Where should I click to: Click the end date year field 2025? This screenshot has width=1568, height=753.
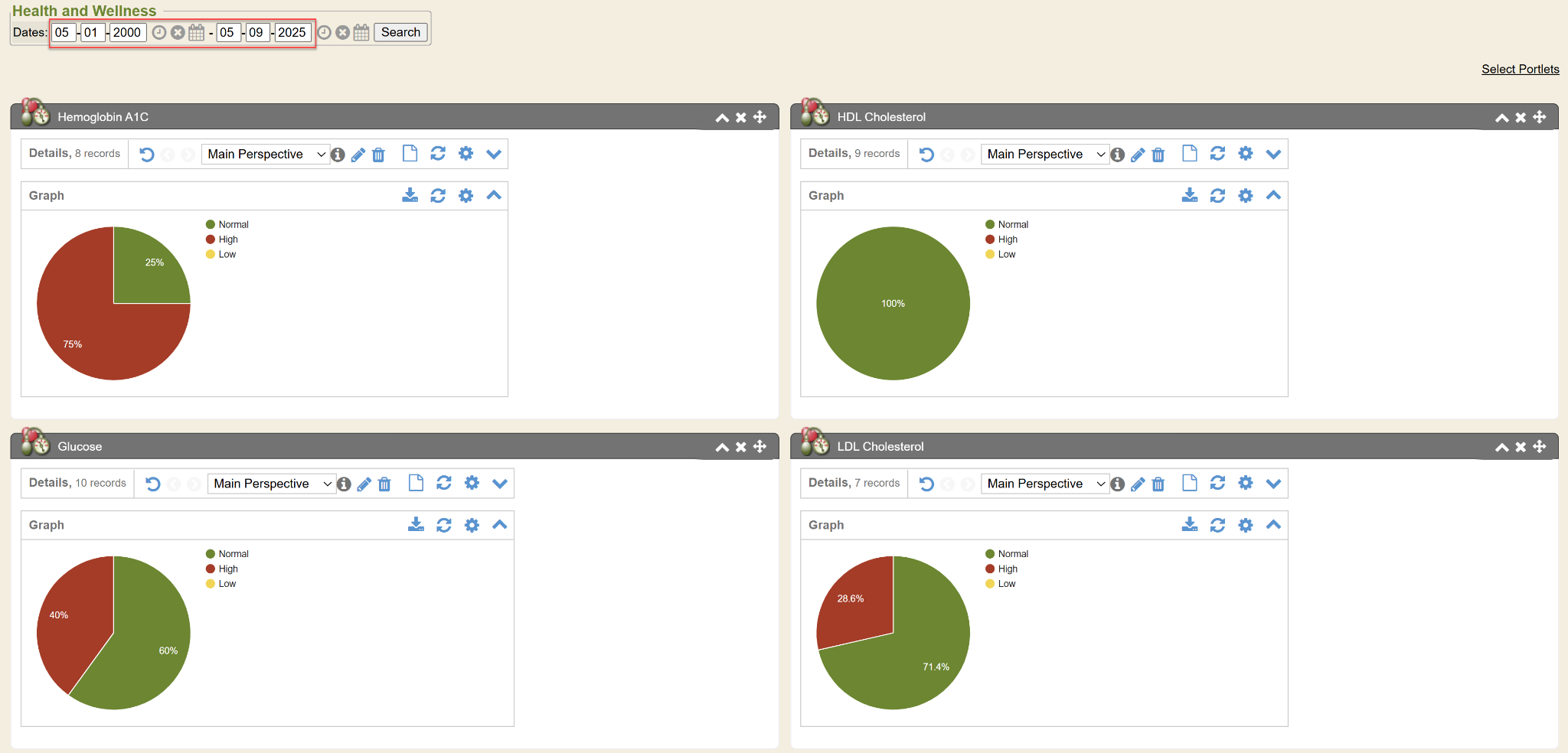pos(292,32)
